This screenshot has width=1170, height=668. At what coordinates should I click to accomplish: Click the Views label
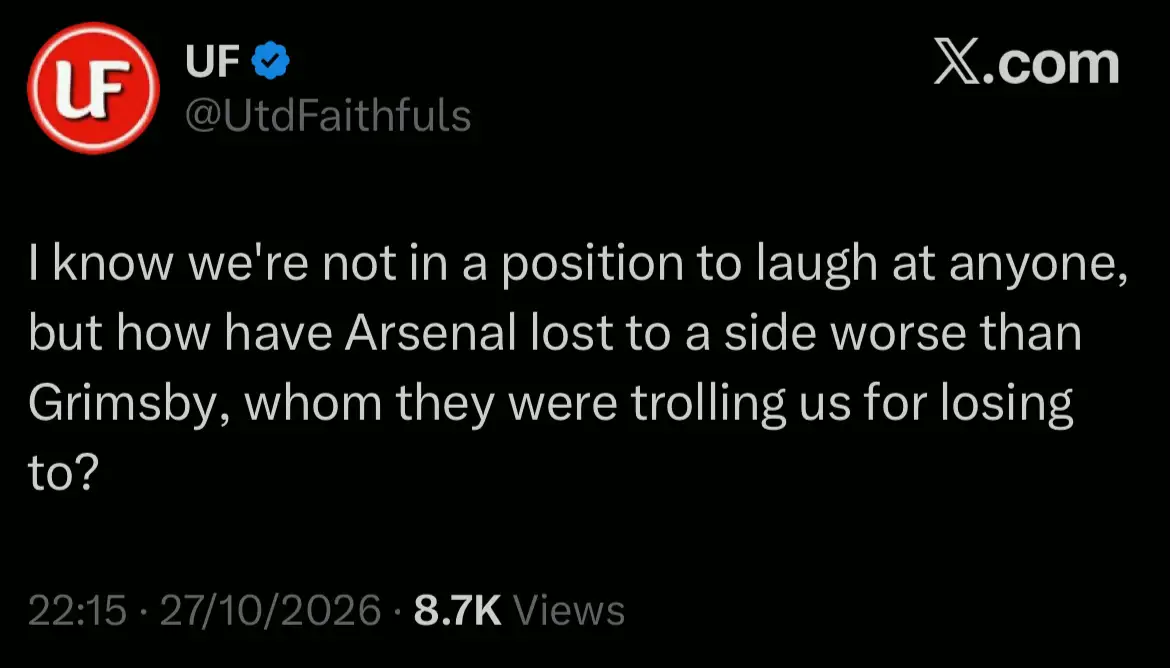(569, 610)
